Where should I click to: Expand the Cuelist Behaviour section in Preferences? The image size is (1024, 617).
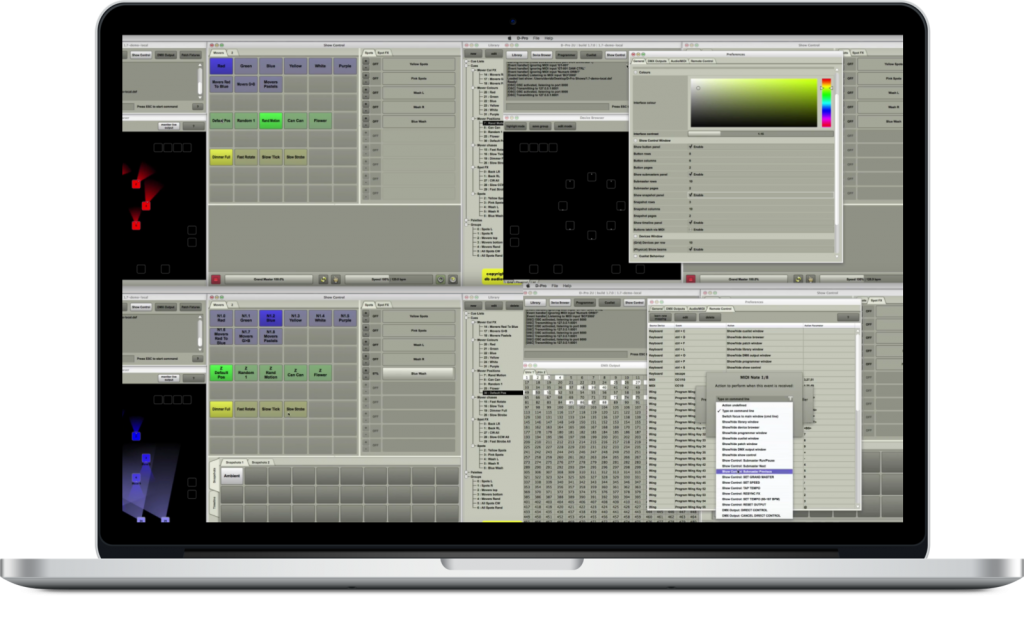(635, 257)
